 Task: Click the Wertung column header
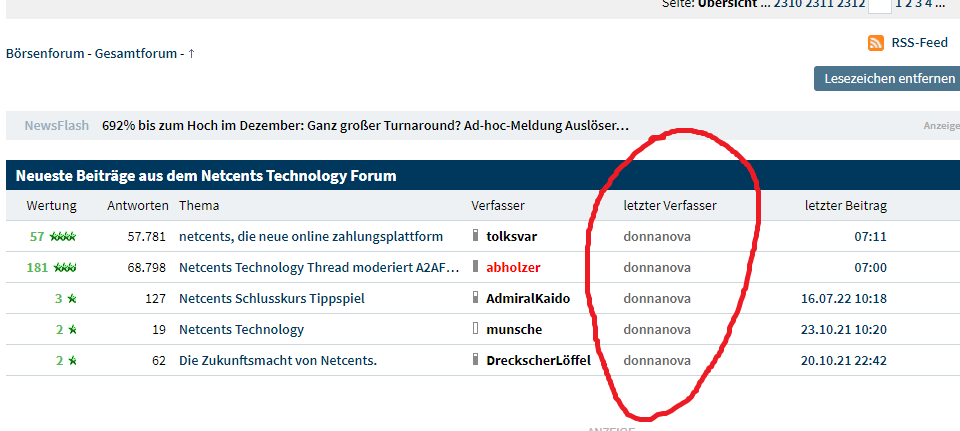pyautogui.click(x=51, y=206)
